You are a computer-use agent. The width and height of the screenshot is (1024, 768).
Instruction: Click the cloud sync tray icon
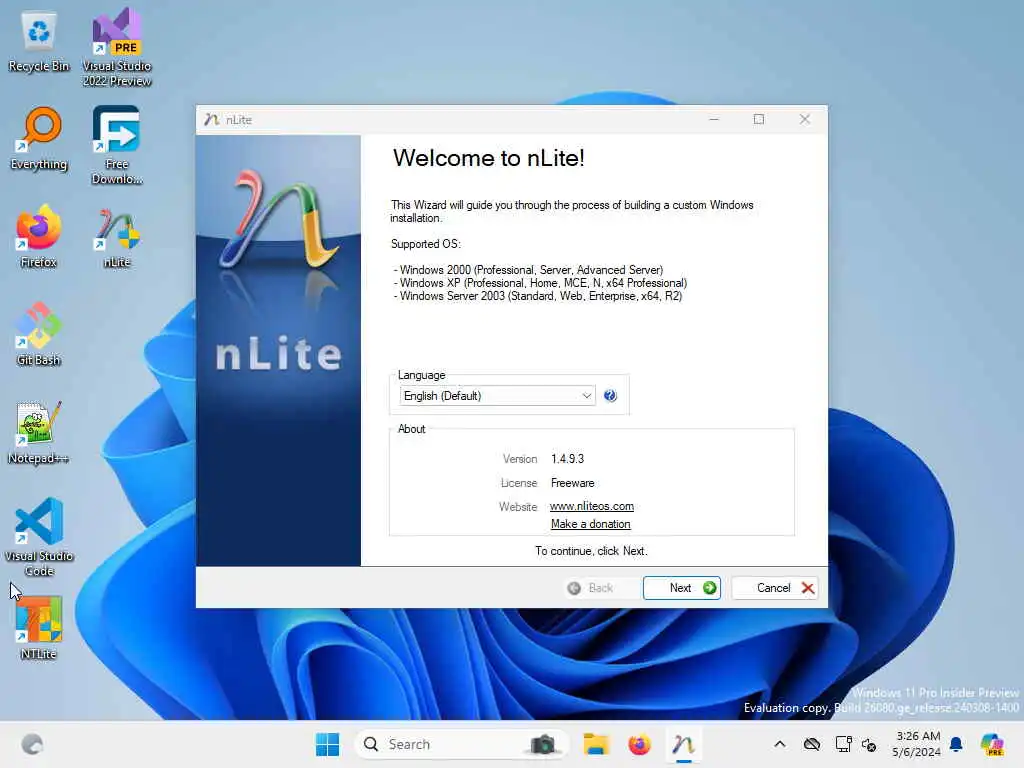[812, 744]
